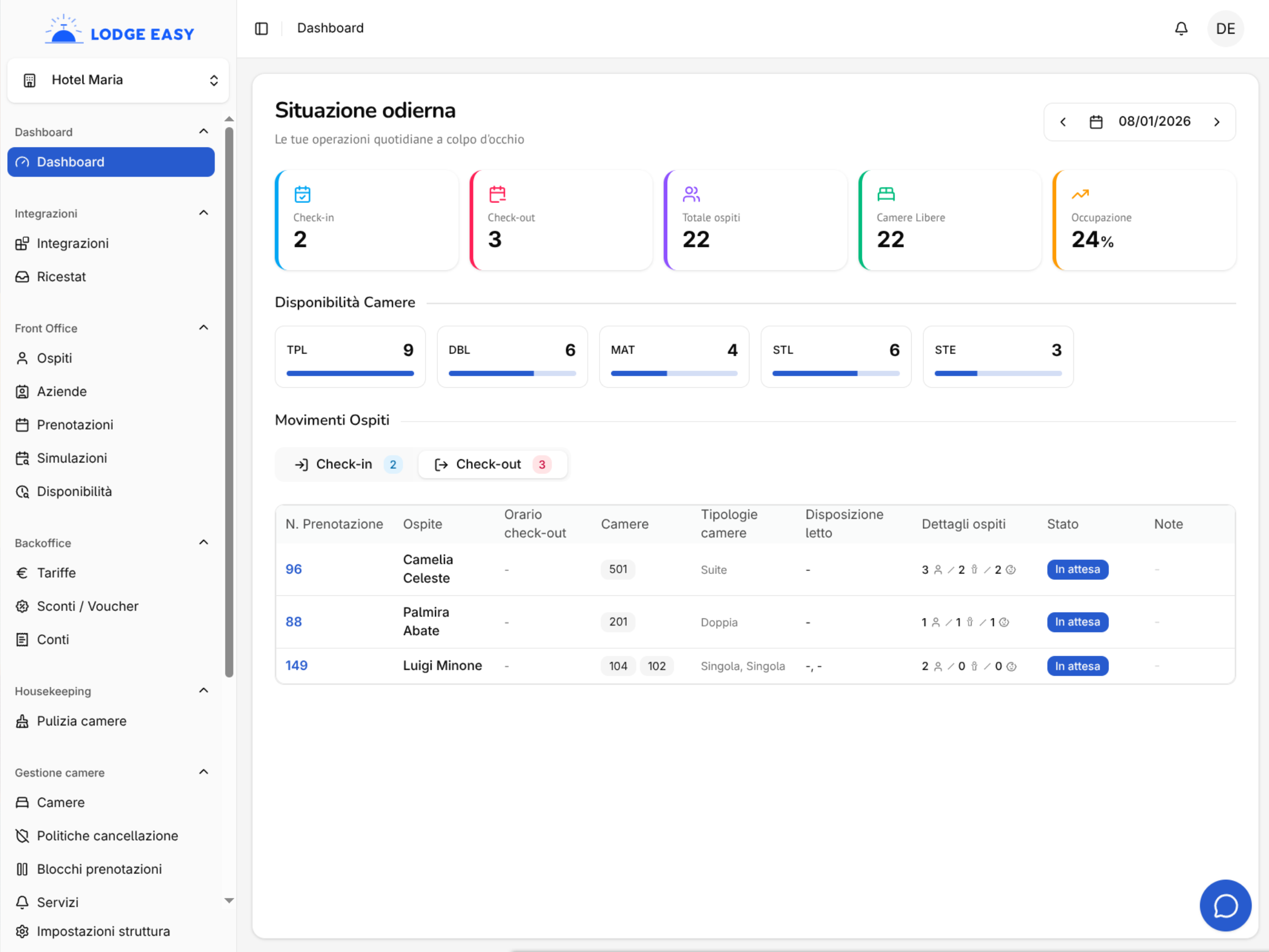Collapse the Housekeeping sidebar section

pos(204,690)
